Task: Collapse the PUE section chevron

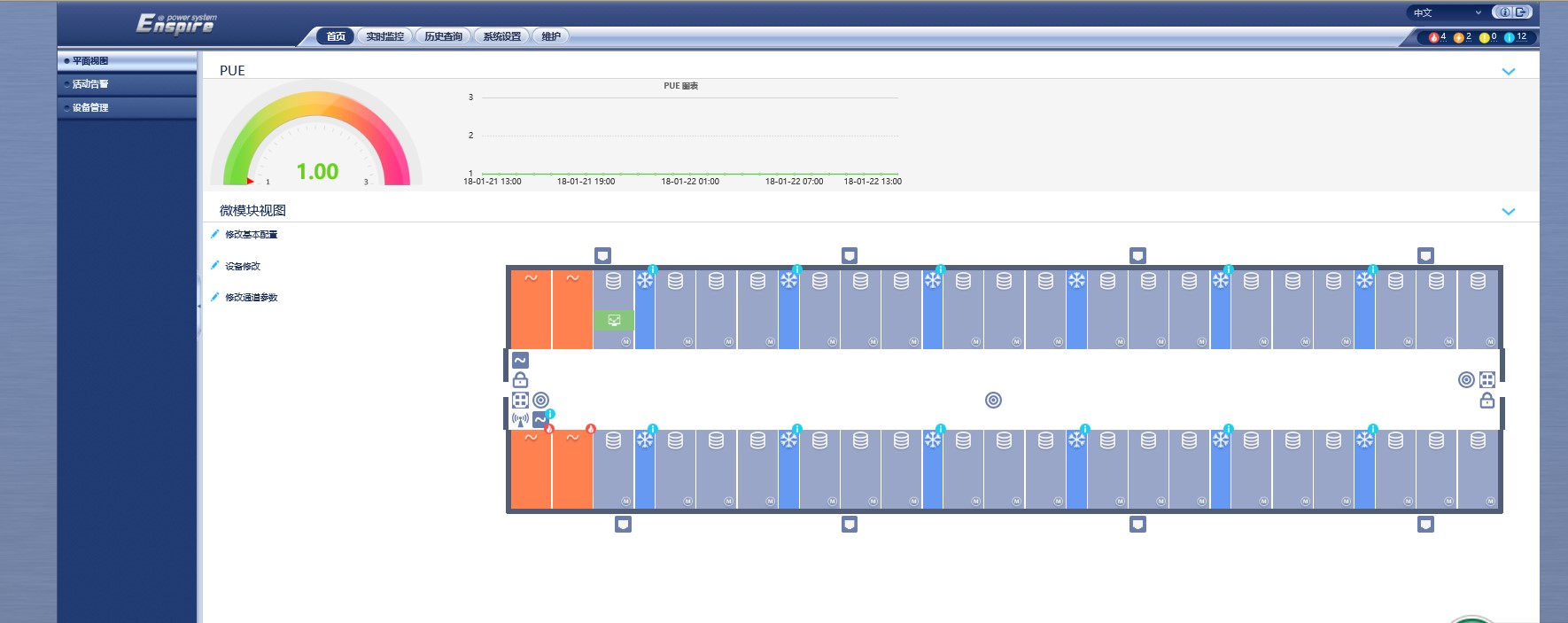Action: tap(1508, 72)
